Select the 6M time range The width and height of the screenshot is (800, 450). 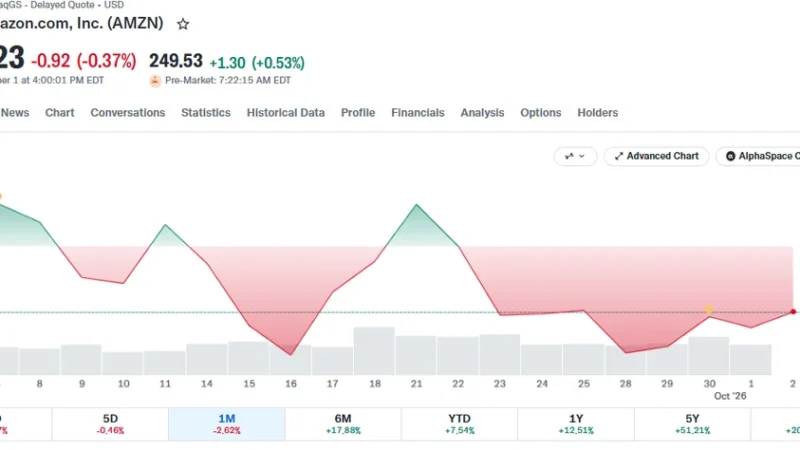(x=343, y=424)
